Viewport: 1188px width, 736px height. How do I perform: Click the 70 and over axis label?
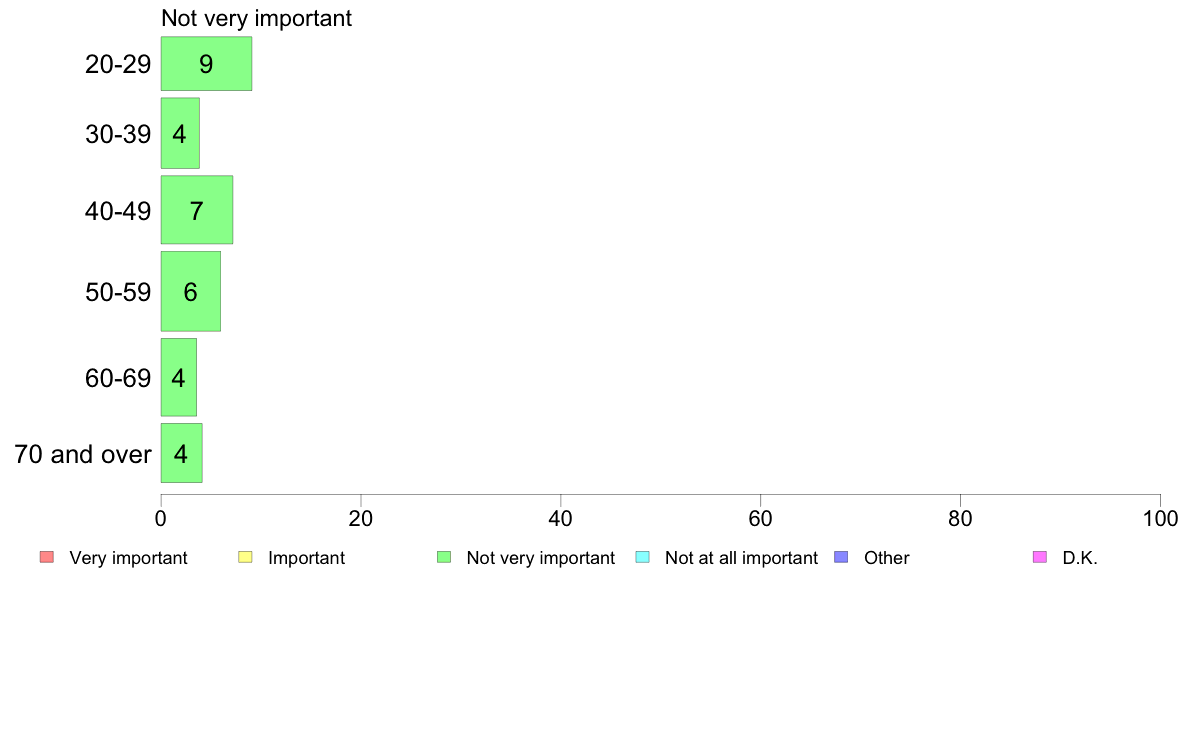[83, 454]
